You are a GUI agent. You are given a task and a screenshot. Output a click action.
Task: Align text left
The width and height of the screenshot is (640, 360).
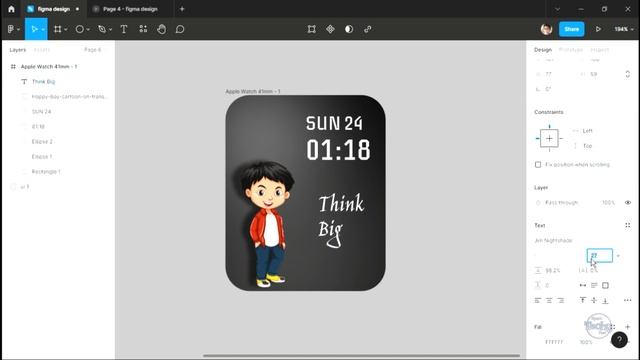point(538,300)
